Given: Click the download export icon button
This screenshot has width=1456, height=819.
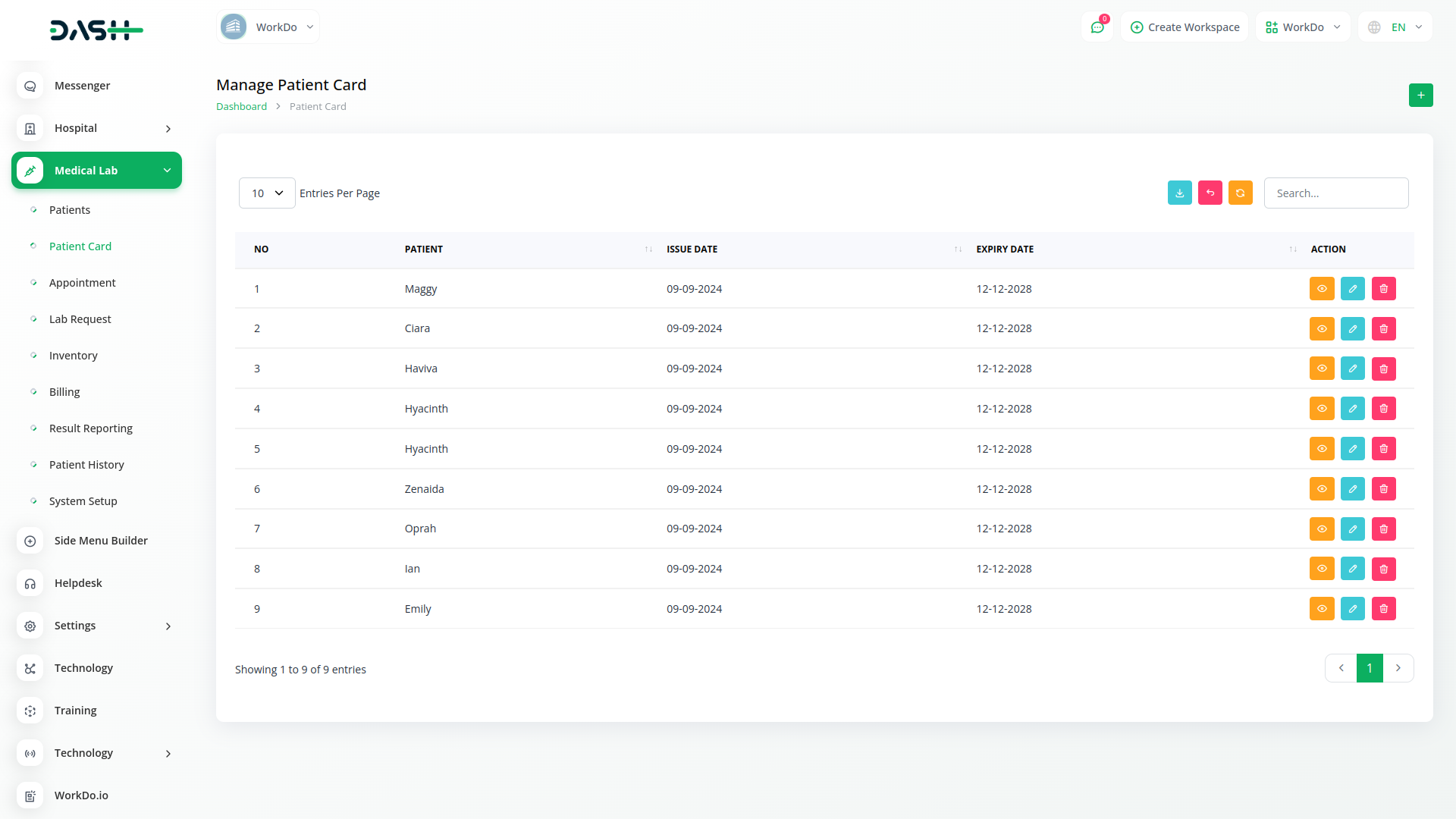Looking at the screenshot, I should 1179,193.
